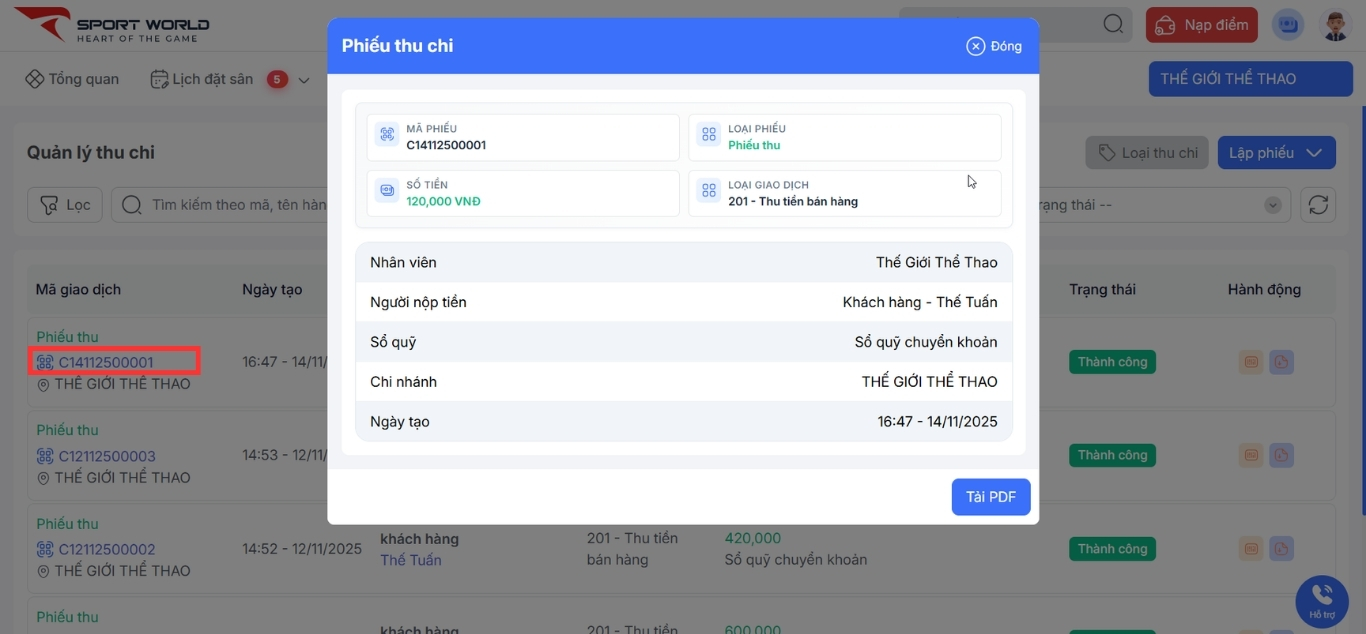Open Lịch đặt sân menu item
The image size is (1366, 634).
click(202, 79)
